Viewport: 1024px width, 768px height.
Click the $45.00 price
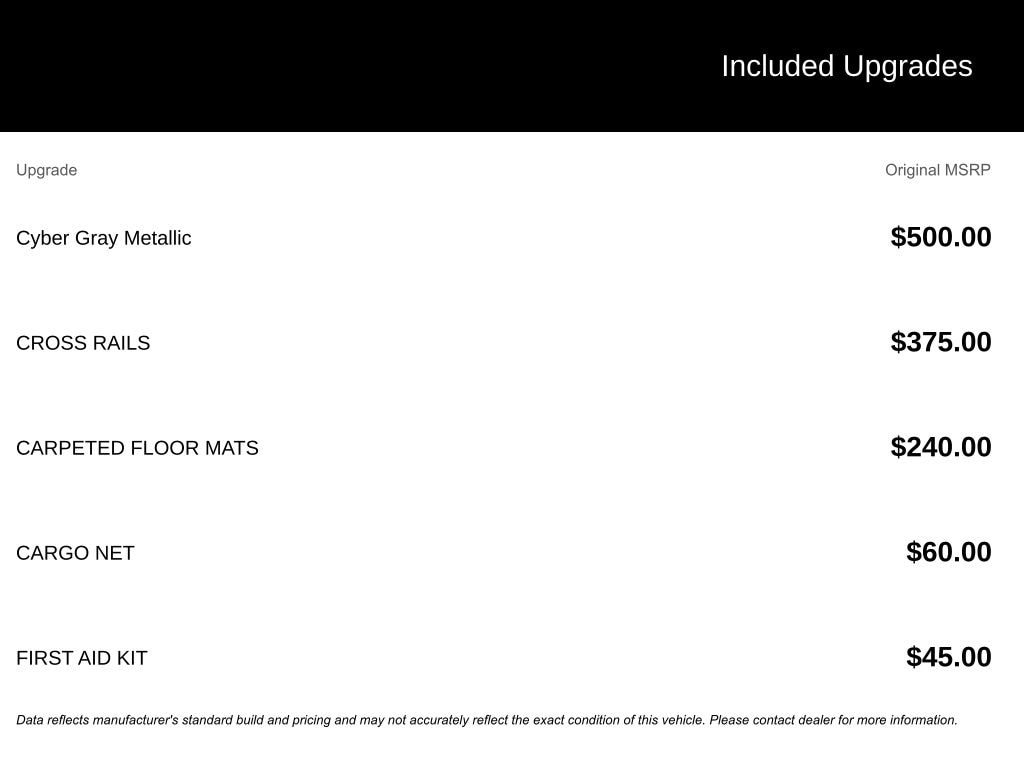[x=948, y=657]
